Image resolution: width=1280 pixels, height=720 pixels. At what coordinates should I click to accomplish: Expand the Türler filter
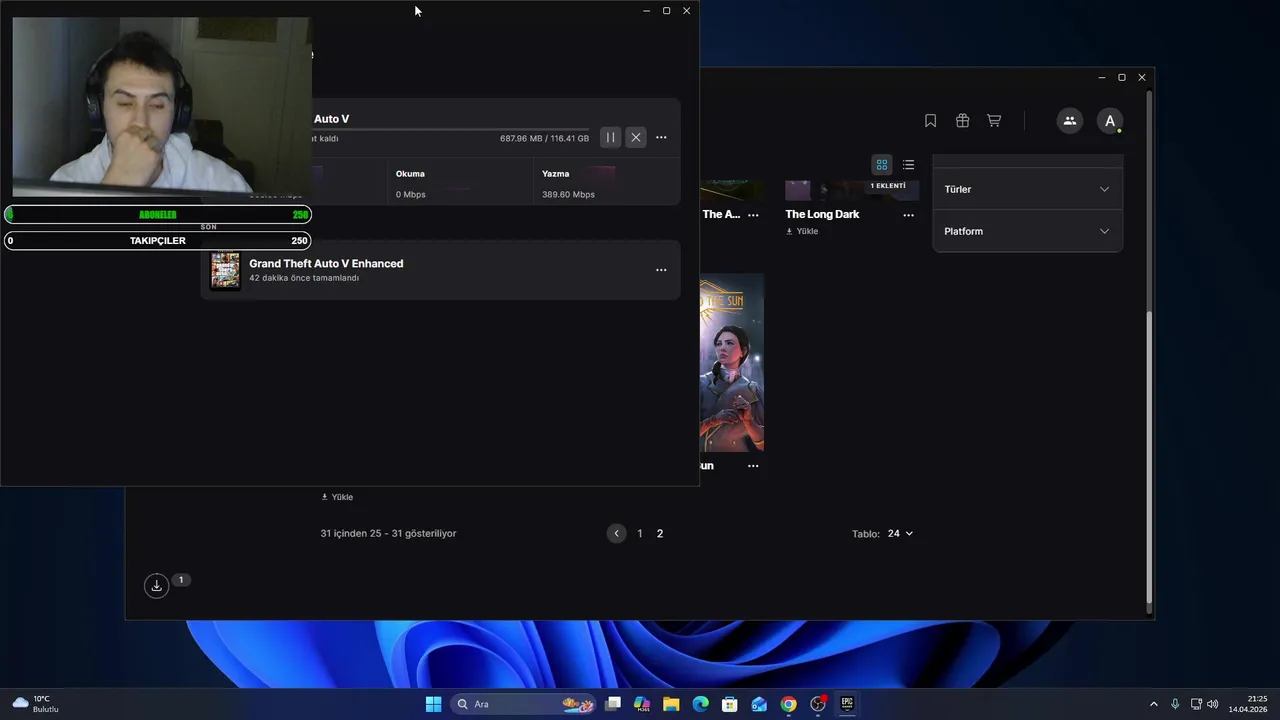1027,189
